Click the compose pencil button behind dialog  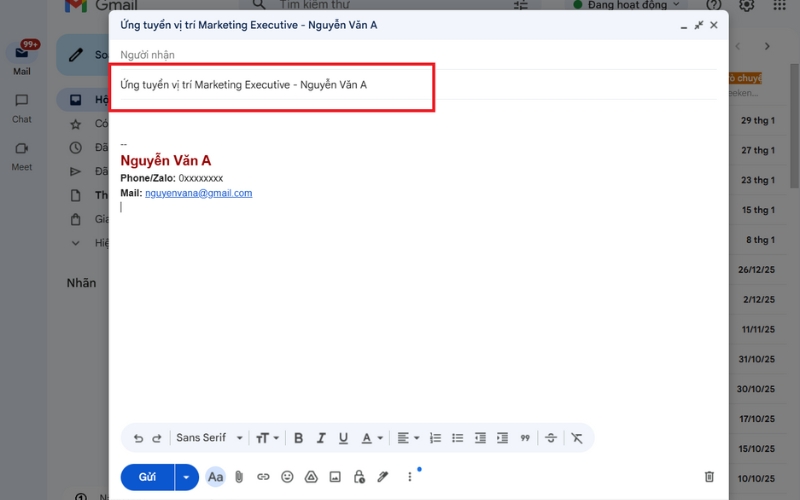click(x=83, y=55)
